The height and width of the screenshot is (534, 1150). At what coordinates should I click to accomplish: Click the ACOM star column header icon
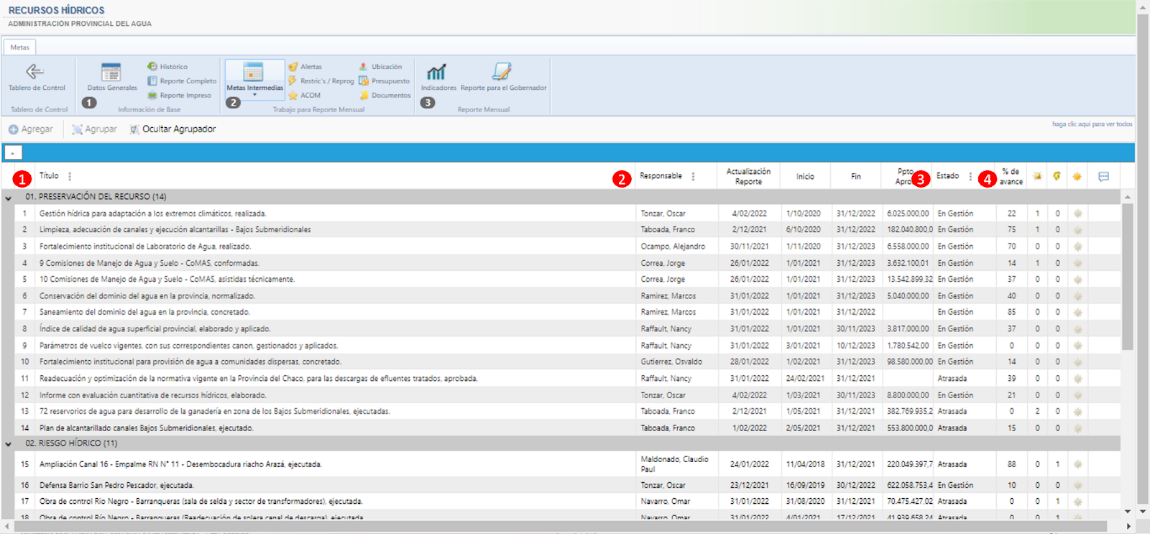pyautogui.click(x=1077, y=177)
